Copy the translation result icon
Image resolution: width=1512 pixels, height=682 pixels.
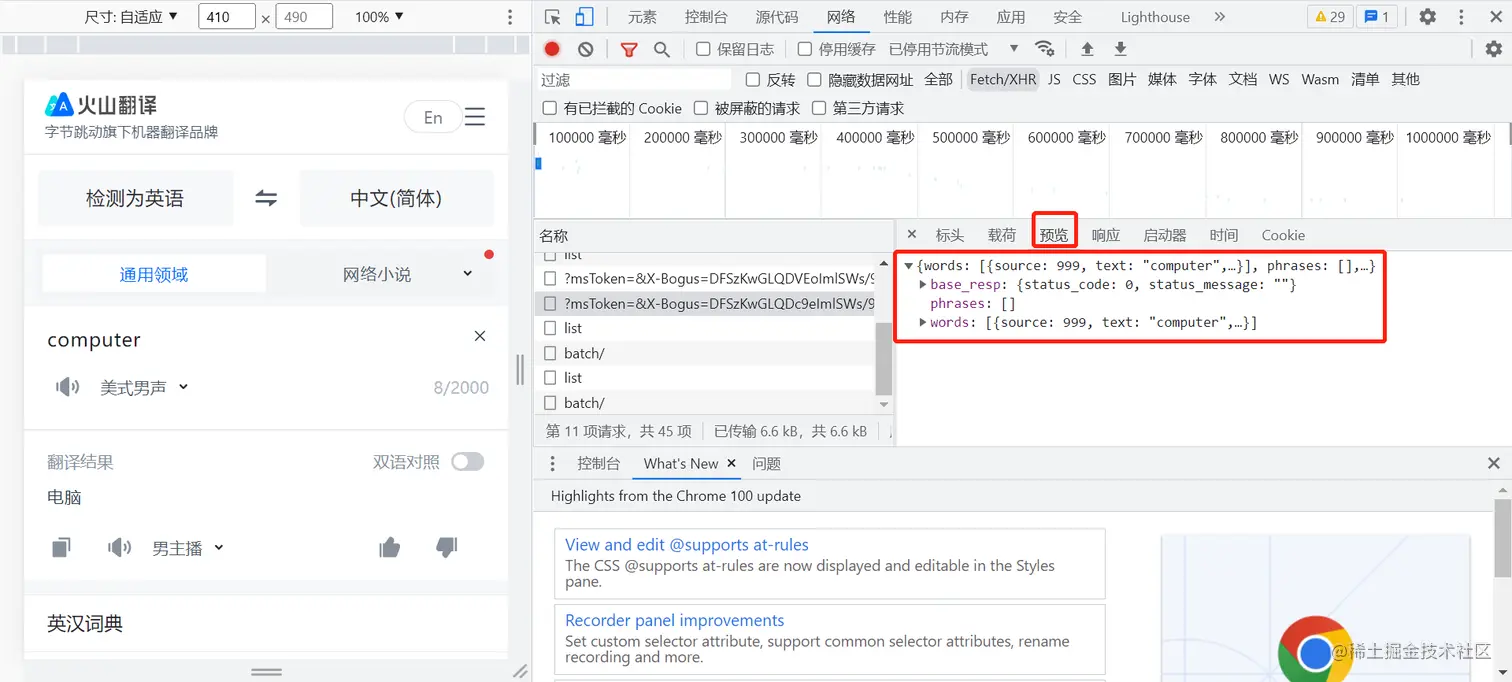tap(62, 547)
